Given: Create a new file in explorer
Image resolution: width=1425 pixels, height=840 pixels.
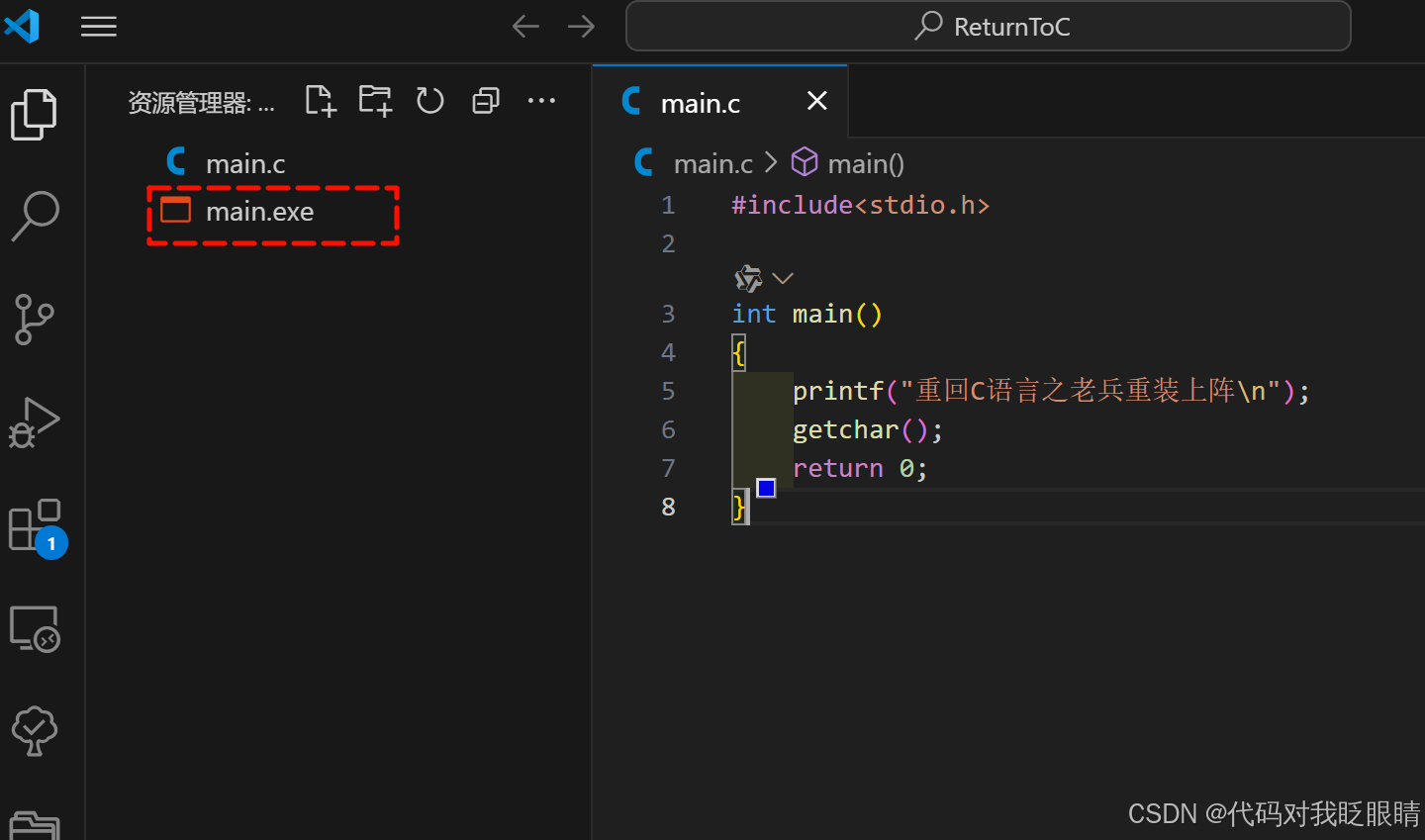Looking at the screenshot, I should click(321, 101).
